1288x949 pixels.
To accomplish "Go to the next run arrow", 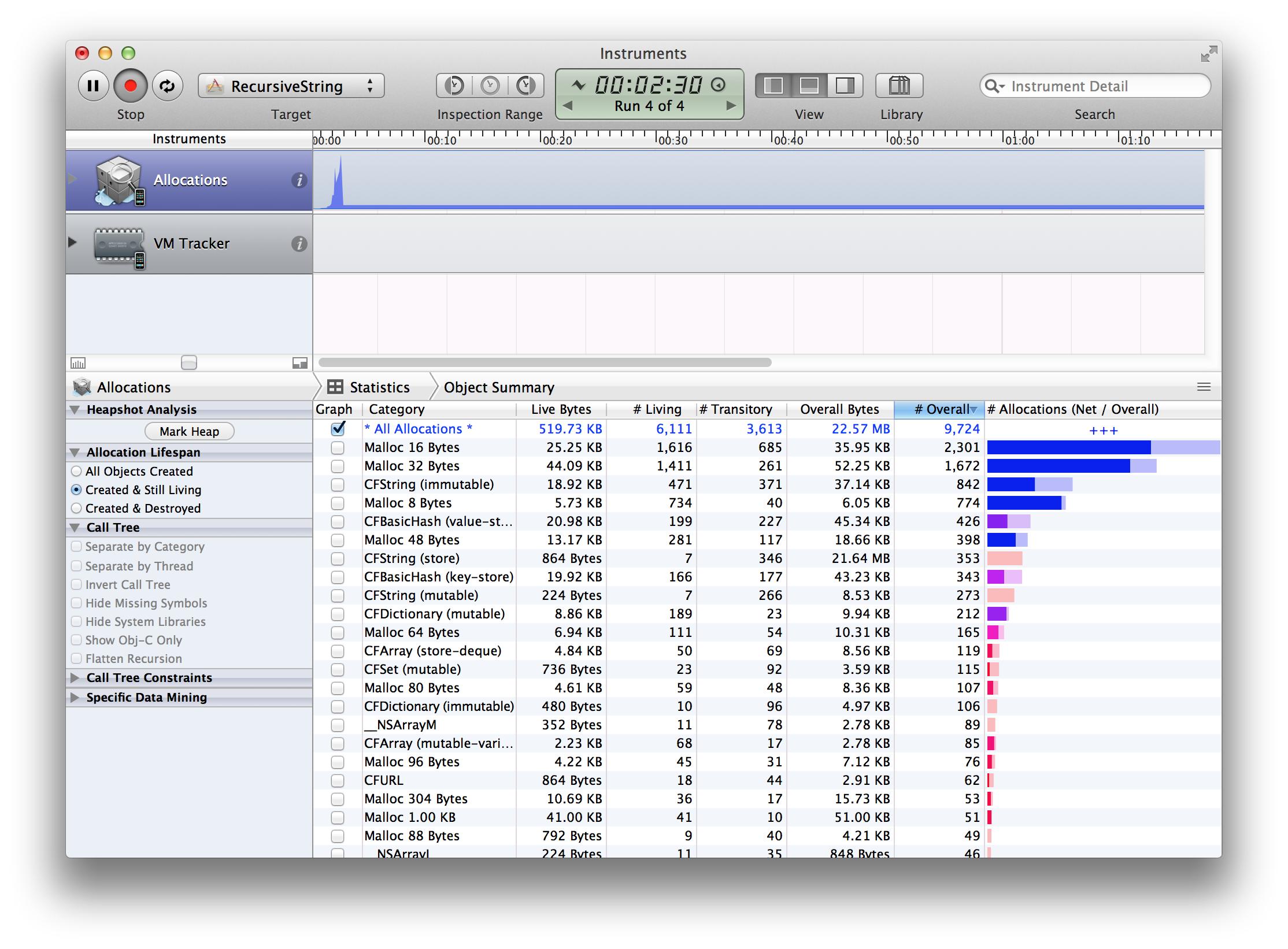I will pos(731,106).
